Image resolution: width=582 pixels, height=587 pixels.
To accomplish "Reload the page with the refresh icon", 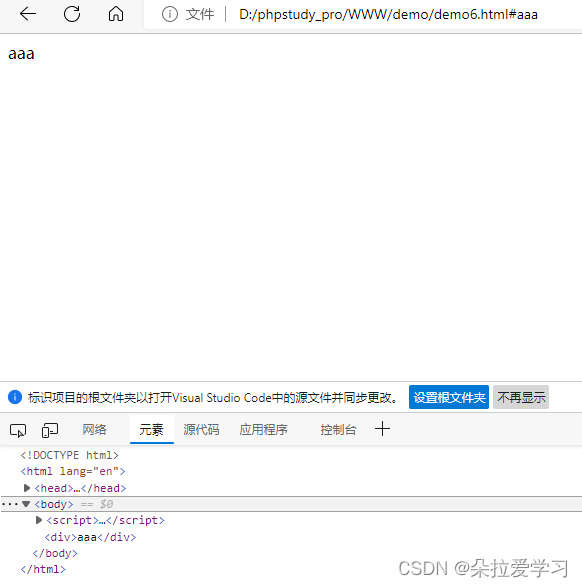I will coord(72,14).
